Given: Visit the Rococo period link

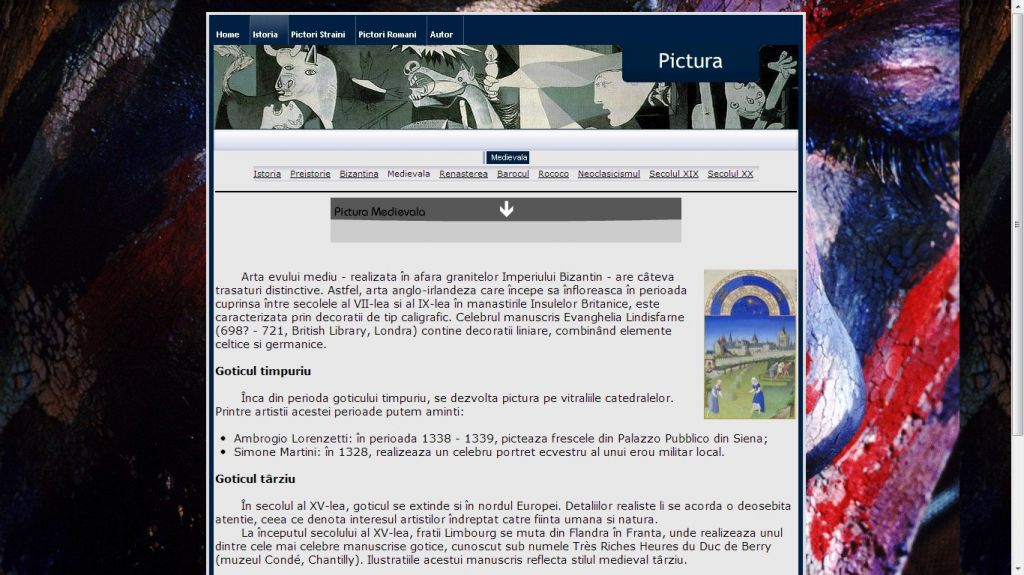Looking at the screenshot, I should pyautogui.click(x=553, y=174).
